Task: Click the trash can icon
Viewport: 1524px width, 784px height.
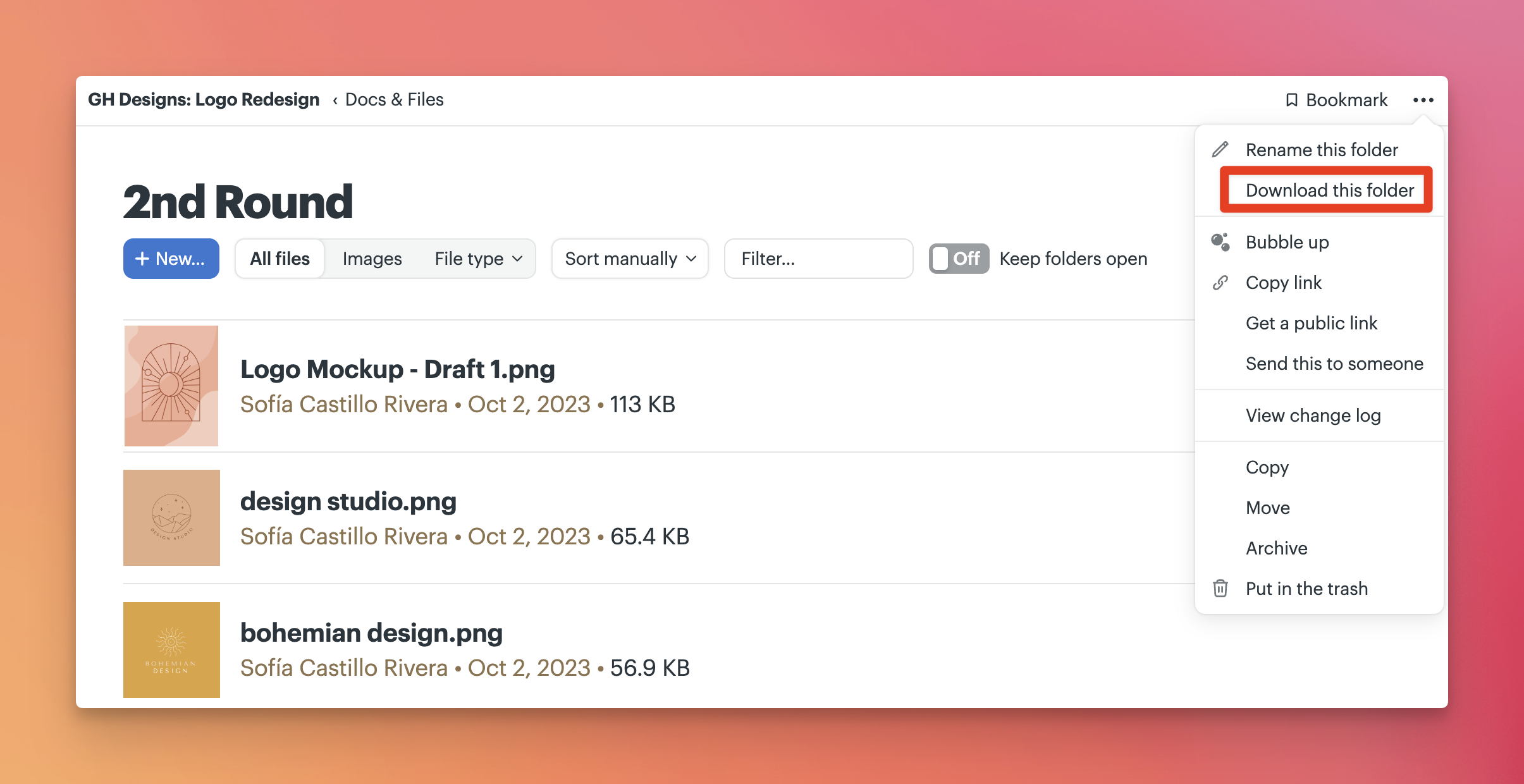Action: point(1220,589)
